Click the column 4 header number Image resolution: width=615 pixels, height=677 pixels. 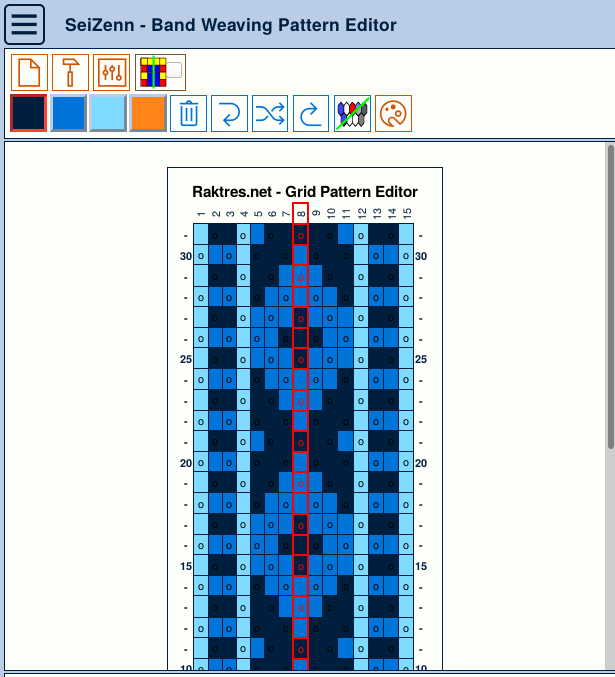click(244, 214)
